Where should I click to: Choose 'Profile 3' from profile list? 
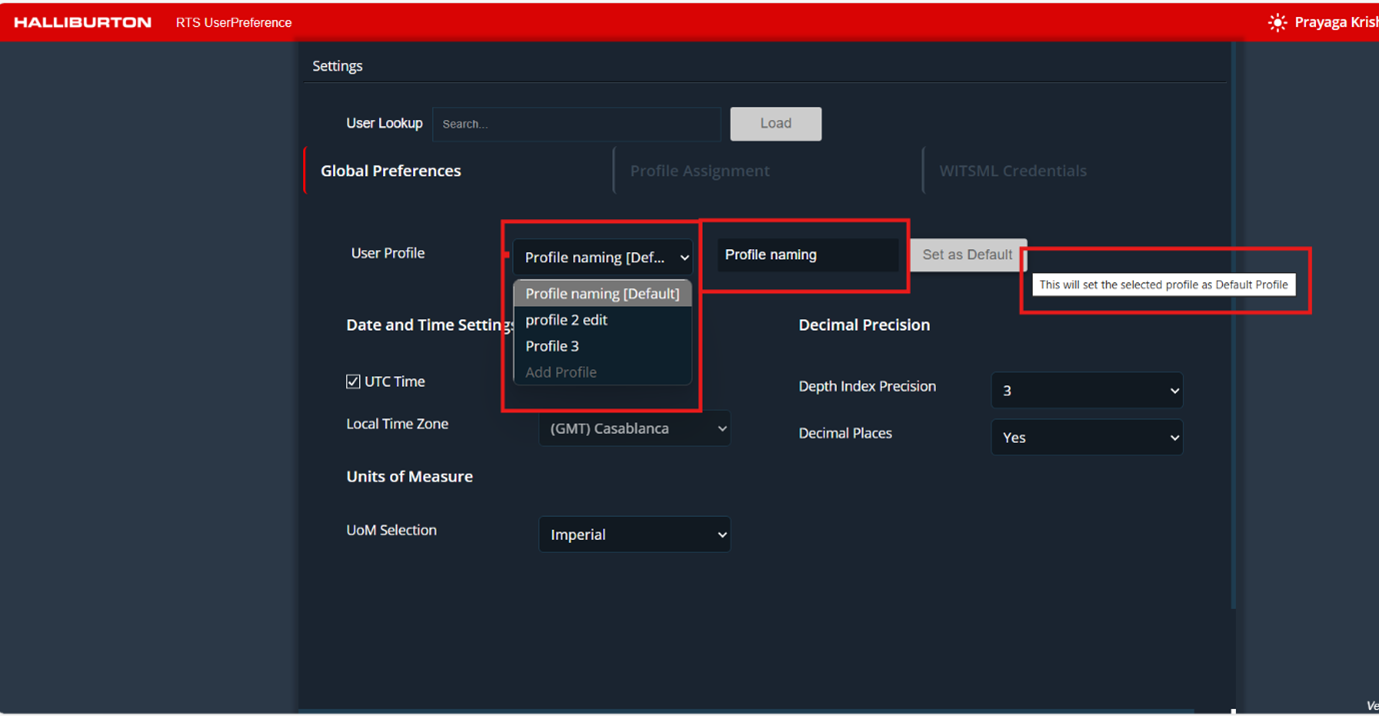pos(553,346)
